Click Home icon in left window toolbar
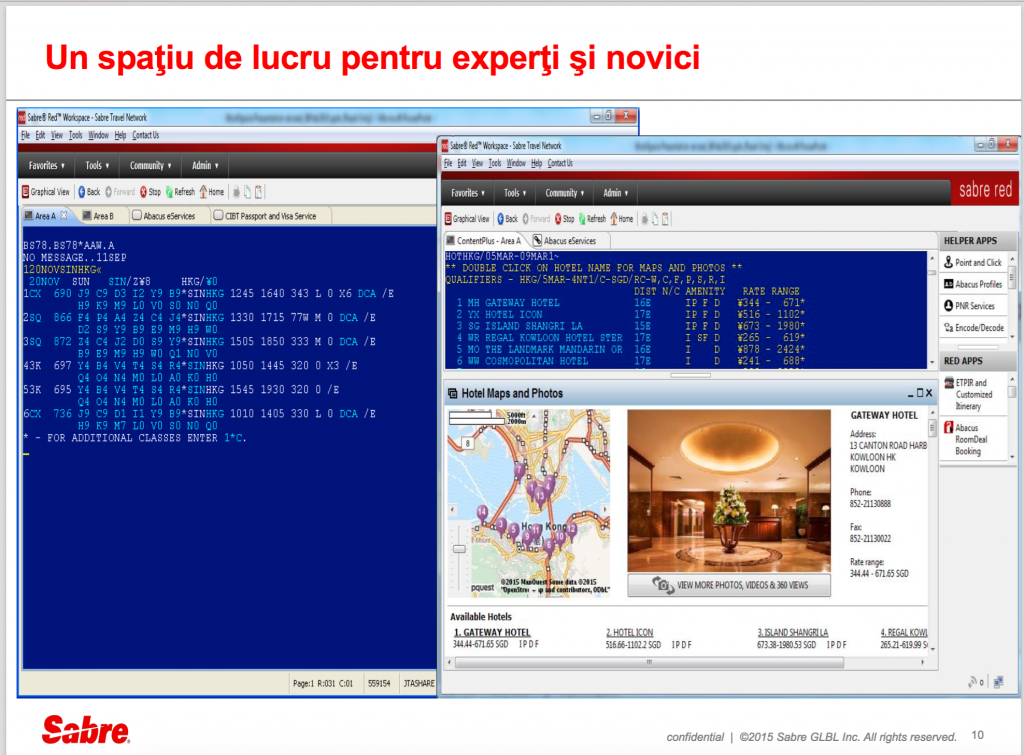This screenshot has width=1024, height=755. pos(203,191)
